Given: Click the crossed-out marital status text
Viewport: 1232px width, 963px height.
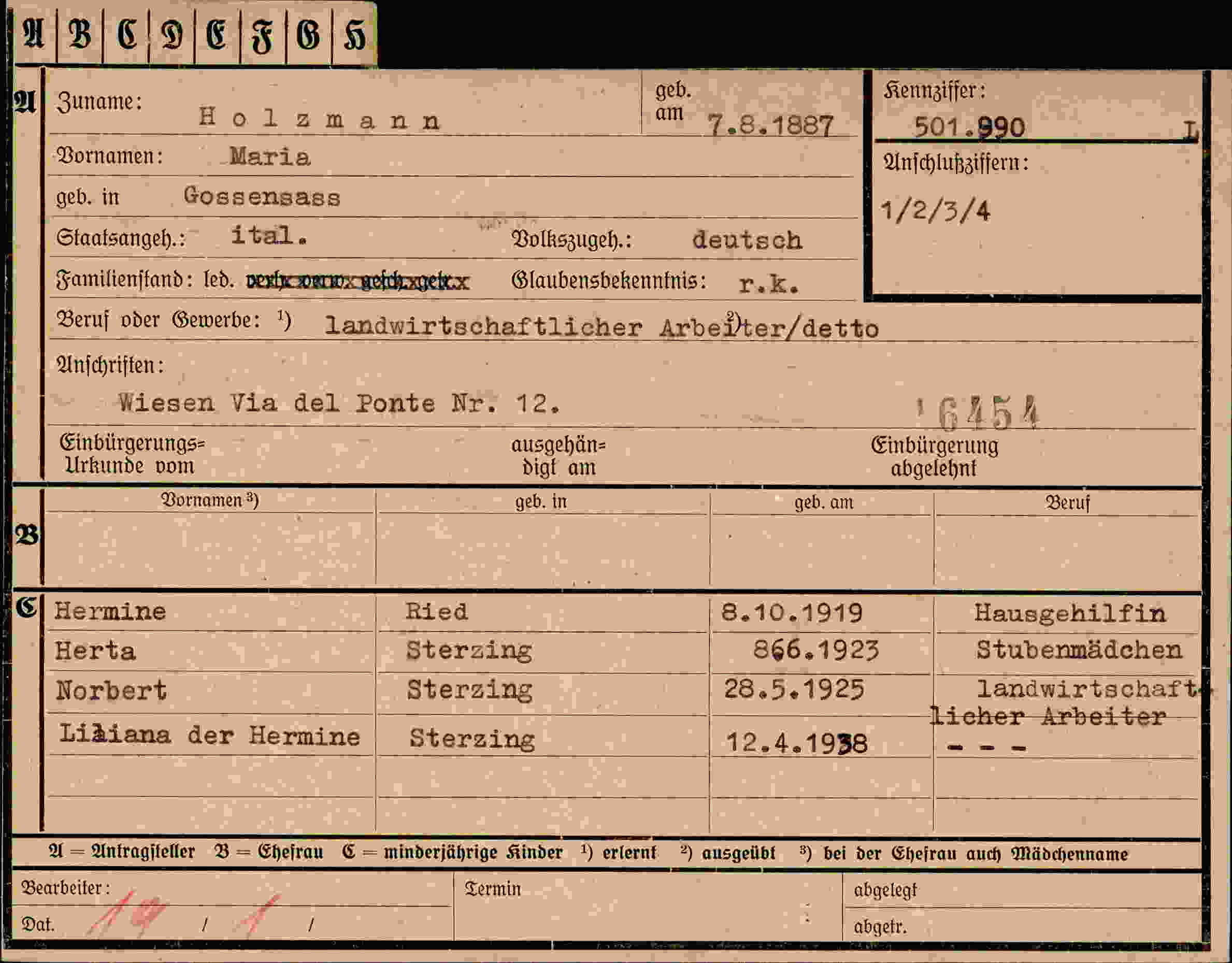Looking at the screenshot, I should point(357,280).
